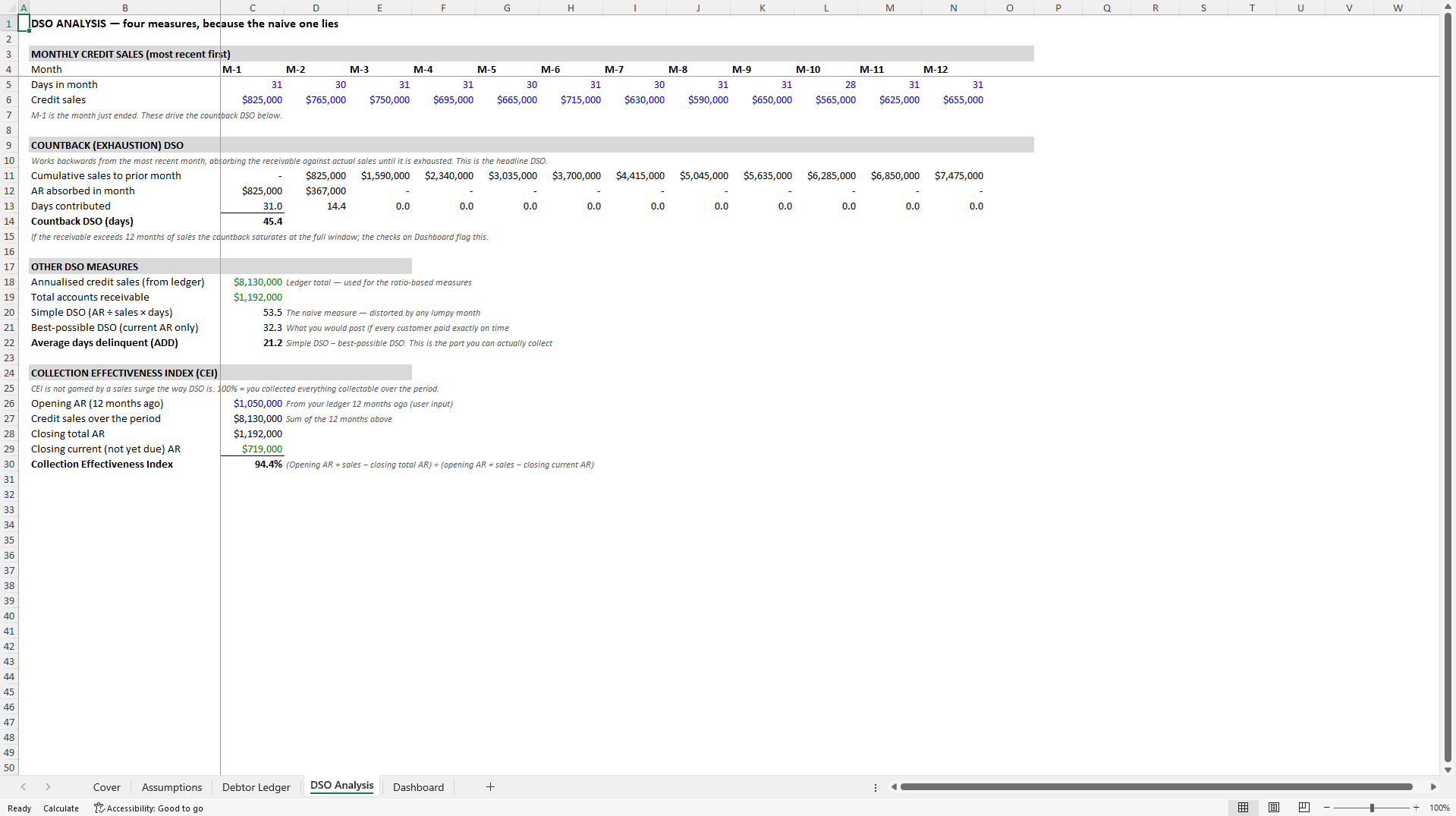Viewport: 1456px width, 816px height.
Task: Open the Debtor Ledger sheet tab
Action: tap(256, 787)
